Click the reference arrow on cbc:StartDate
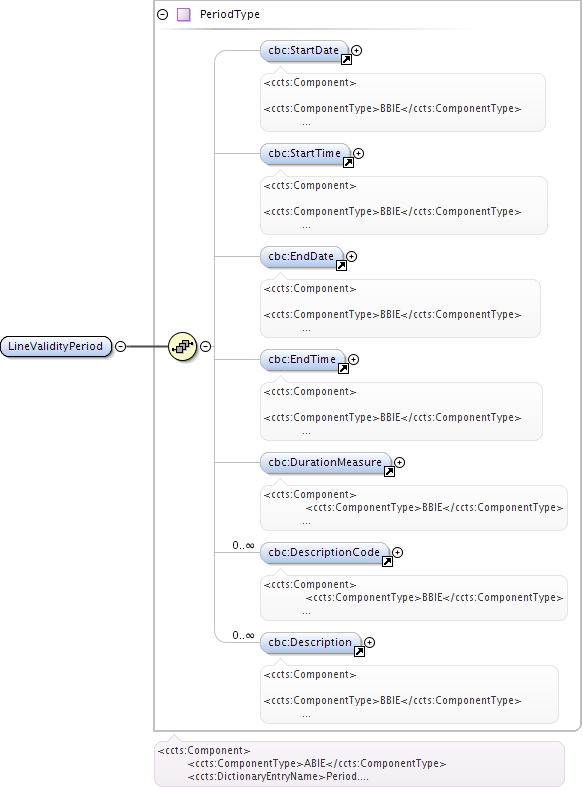Screen dimensions: 583x790 346,60
